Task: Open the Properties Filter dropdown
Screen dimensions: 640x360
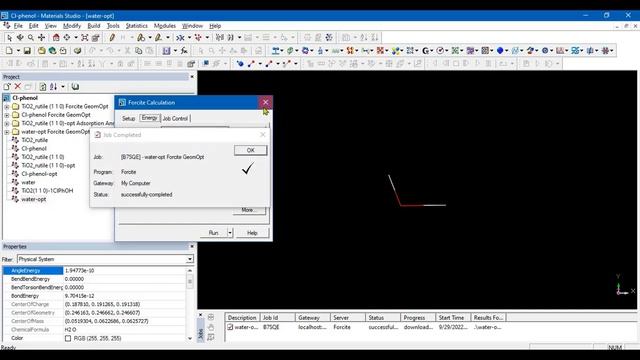Action: pyautogui.click(x=190, y=259)
